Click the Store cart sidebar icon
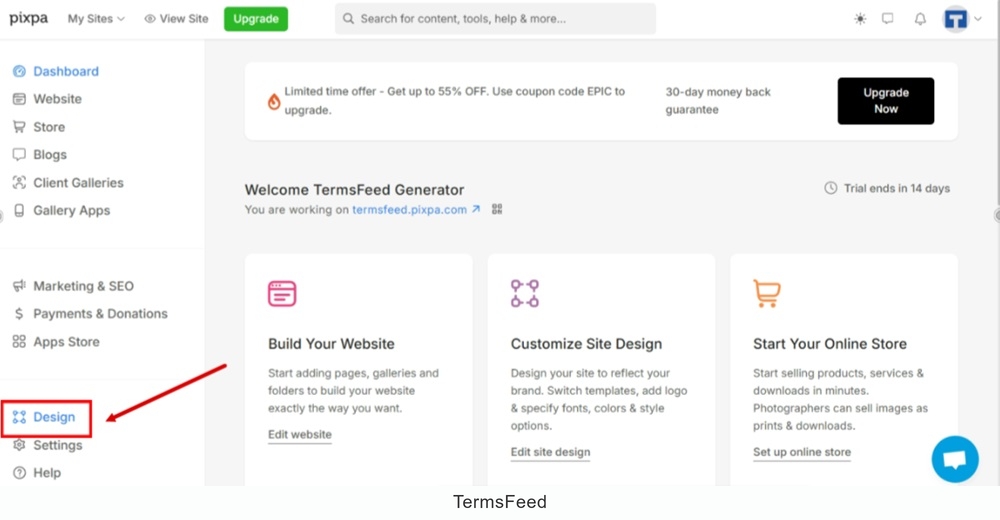Image resolution: width=1000 pixels, height=520 pixels. pyautogui.click(x=19, y=127)
